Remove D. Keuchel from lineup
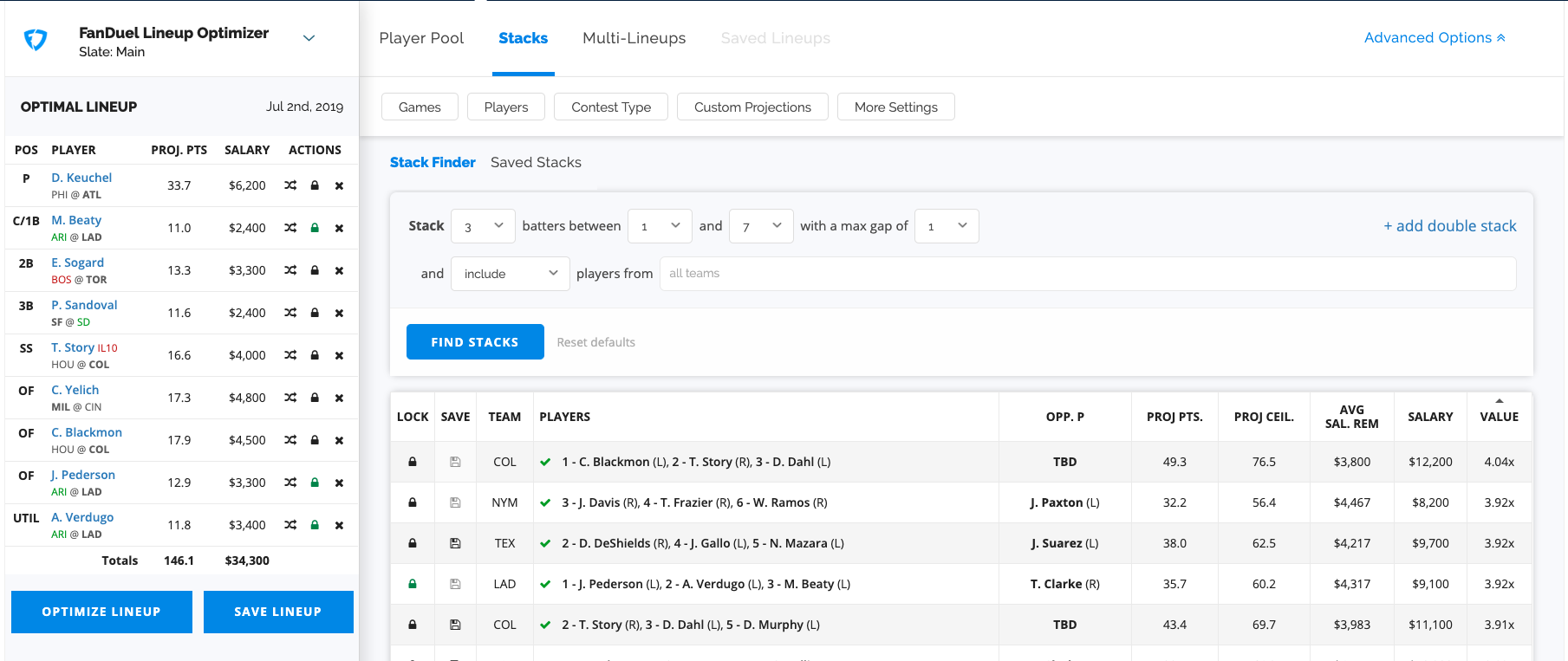1568x661 pixels. pos(339,185)
